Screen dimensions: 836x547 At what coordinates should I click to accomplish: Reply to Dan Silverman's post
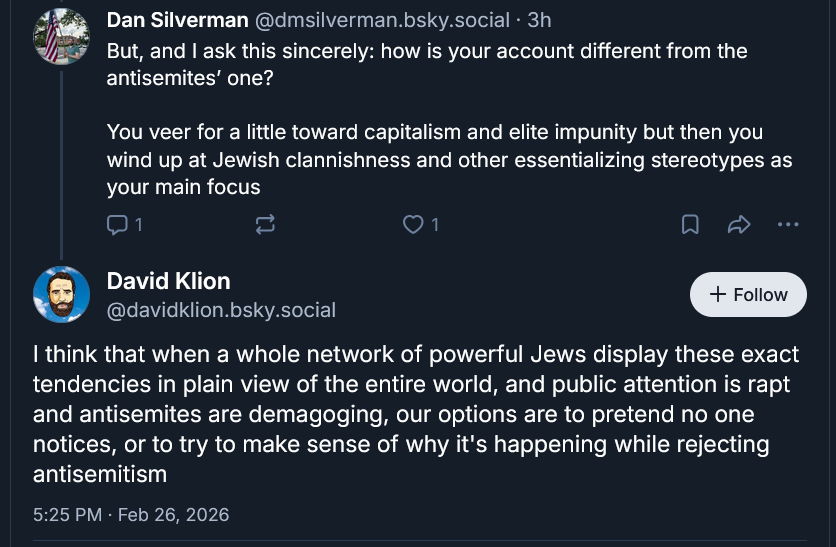tap(118, 225)
